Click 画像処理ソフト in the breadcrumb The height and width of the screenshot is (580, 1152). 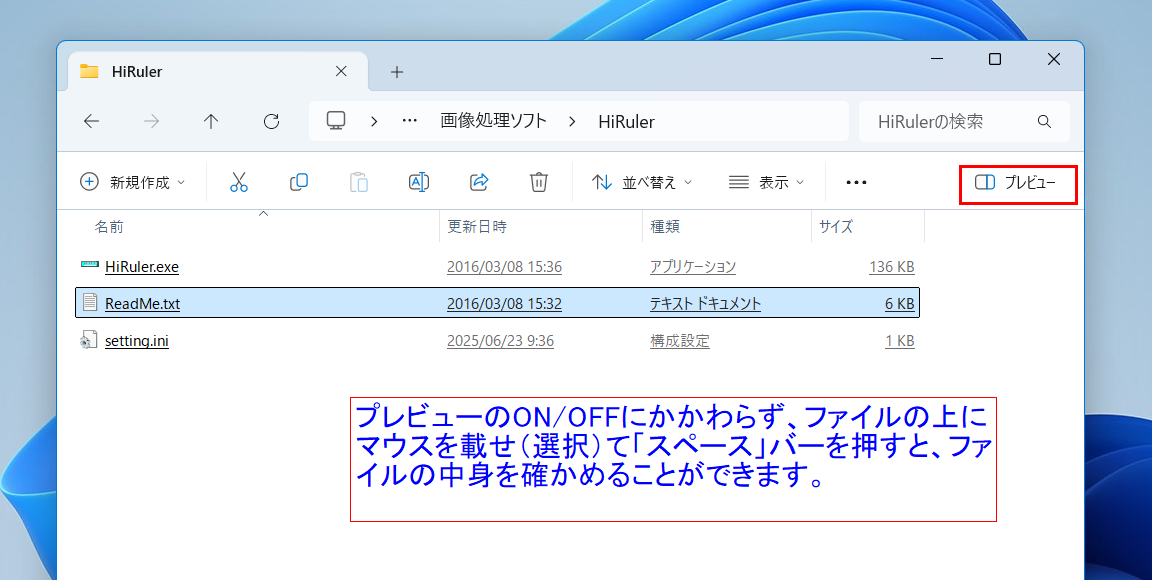pos(494,121)
